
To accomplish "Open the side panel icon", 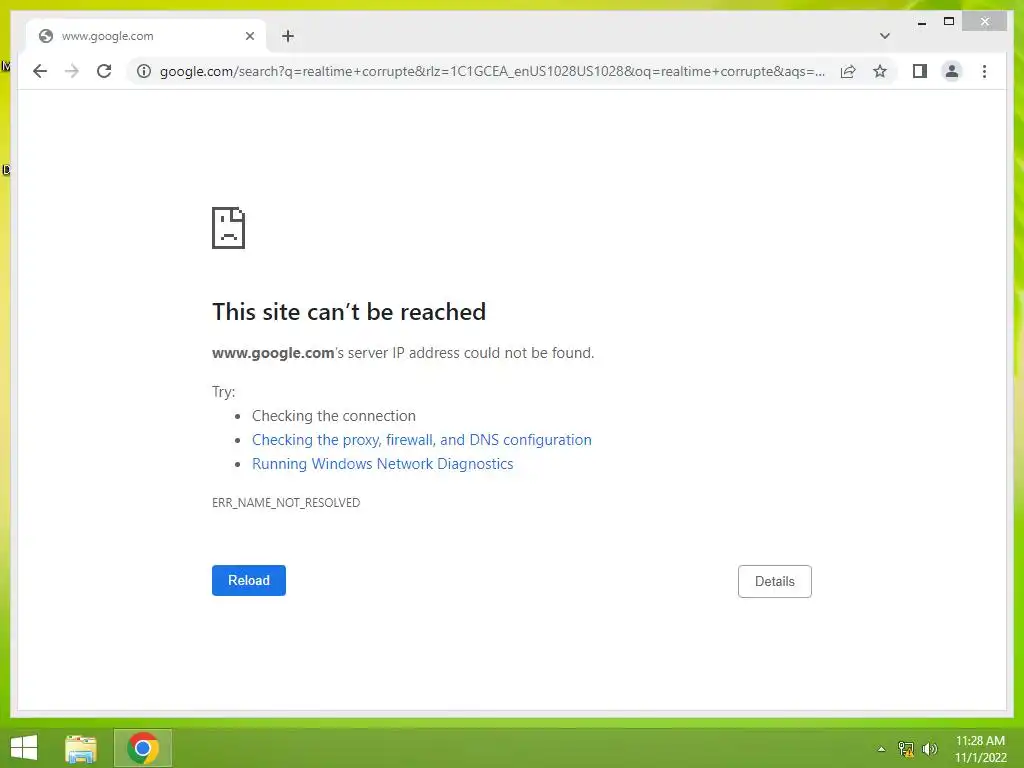I will pos(920,71).
